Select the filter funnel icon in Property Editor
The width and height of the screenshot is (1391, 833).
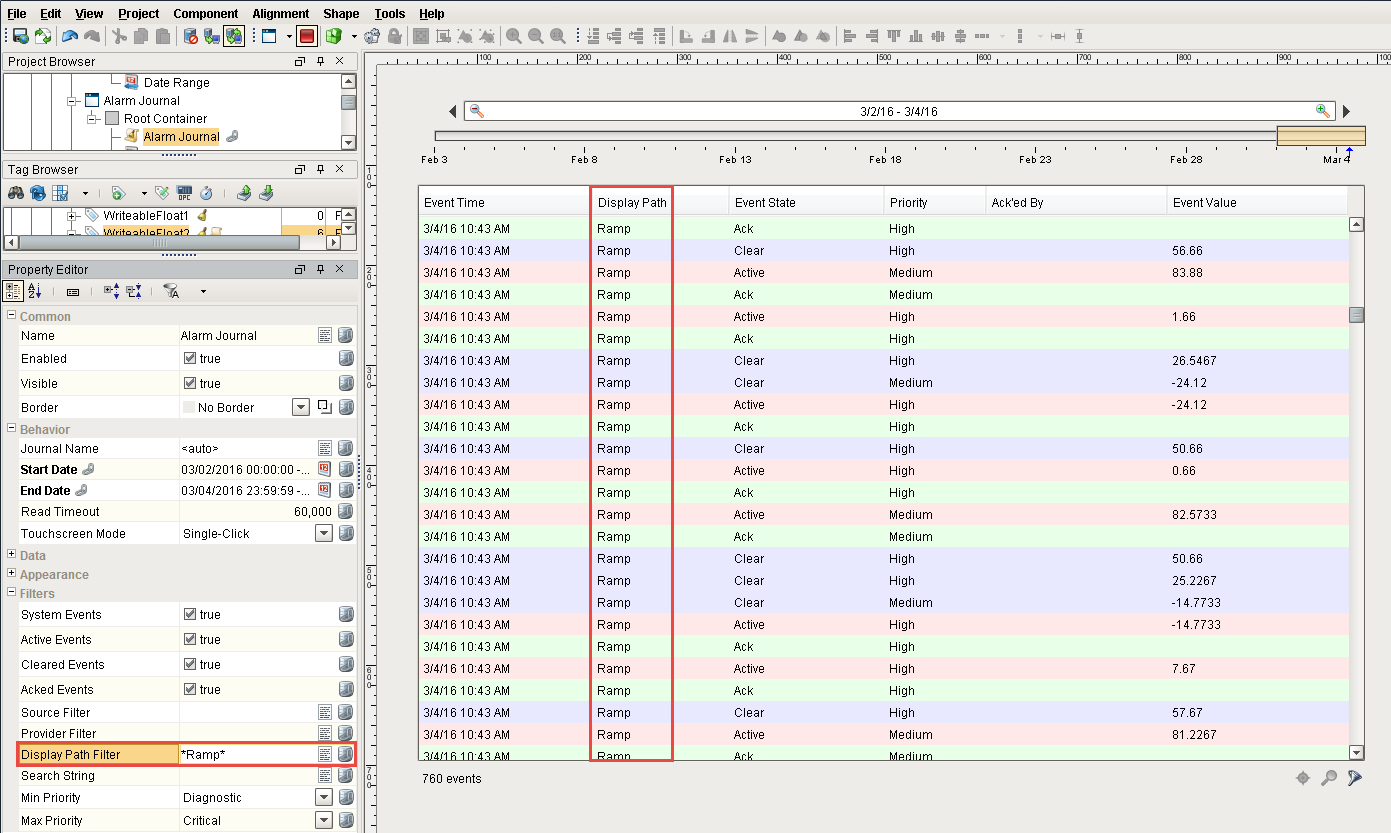(172, 290)
